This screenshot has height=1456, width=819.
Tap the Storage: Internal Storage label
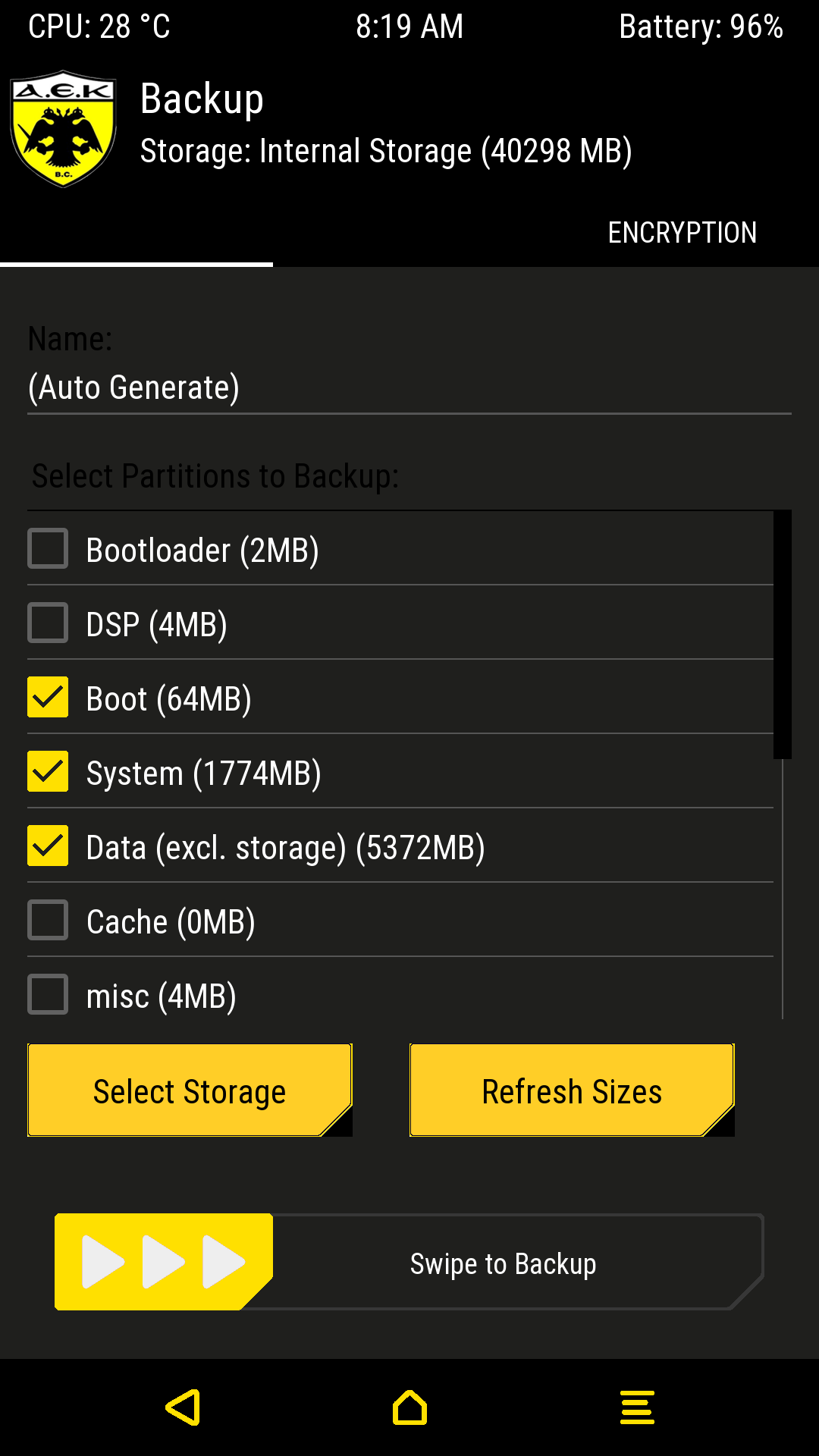pos(386,151)
